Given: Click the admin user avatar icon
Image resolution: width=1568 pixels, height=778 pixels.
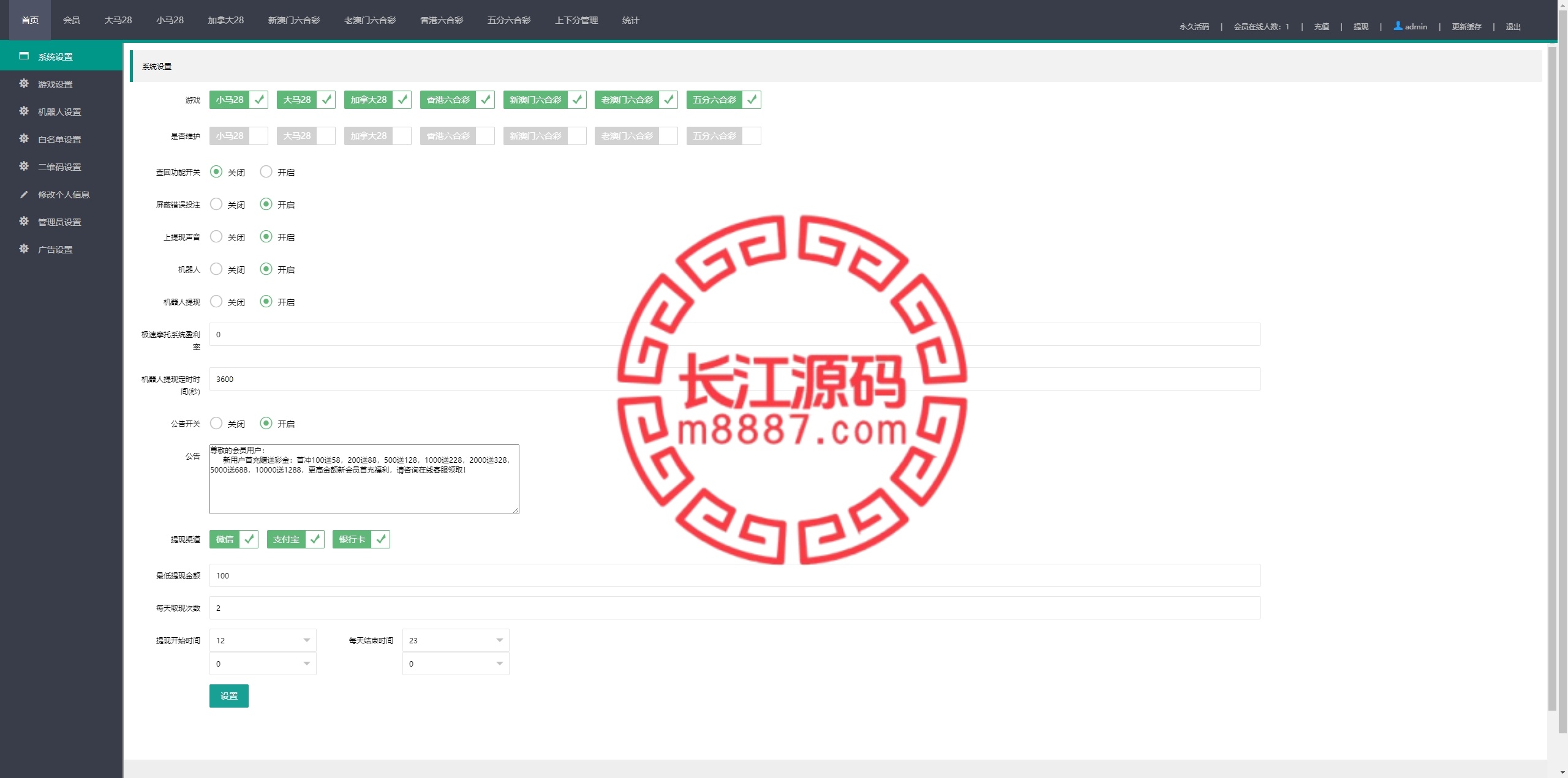Looking at the screenshot, I should coord(1398,26).
